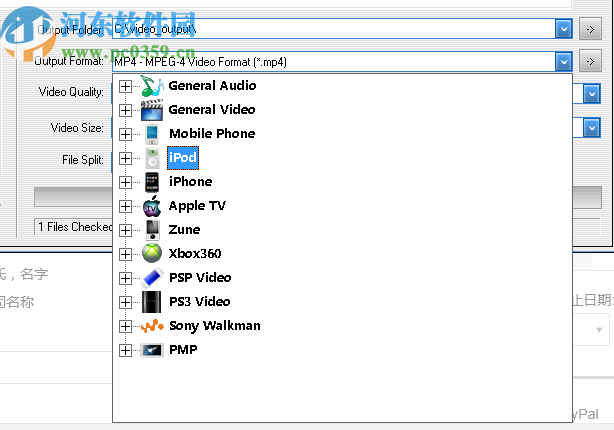This screenshot has width=614, height=430.
Task: Select the Apple TV logo icon
Action: point(152,206)
